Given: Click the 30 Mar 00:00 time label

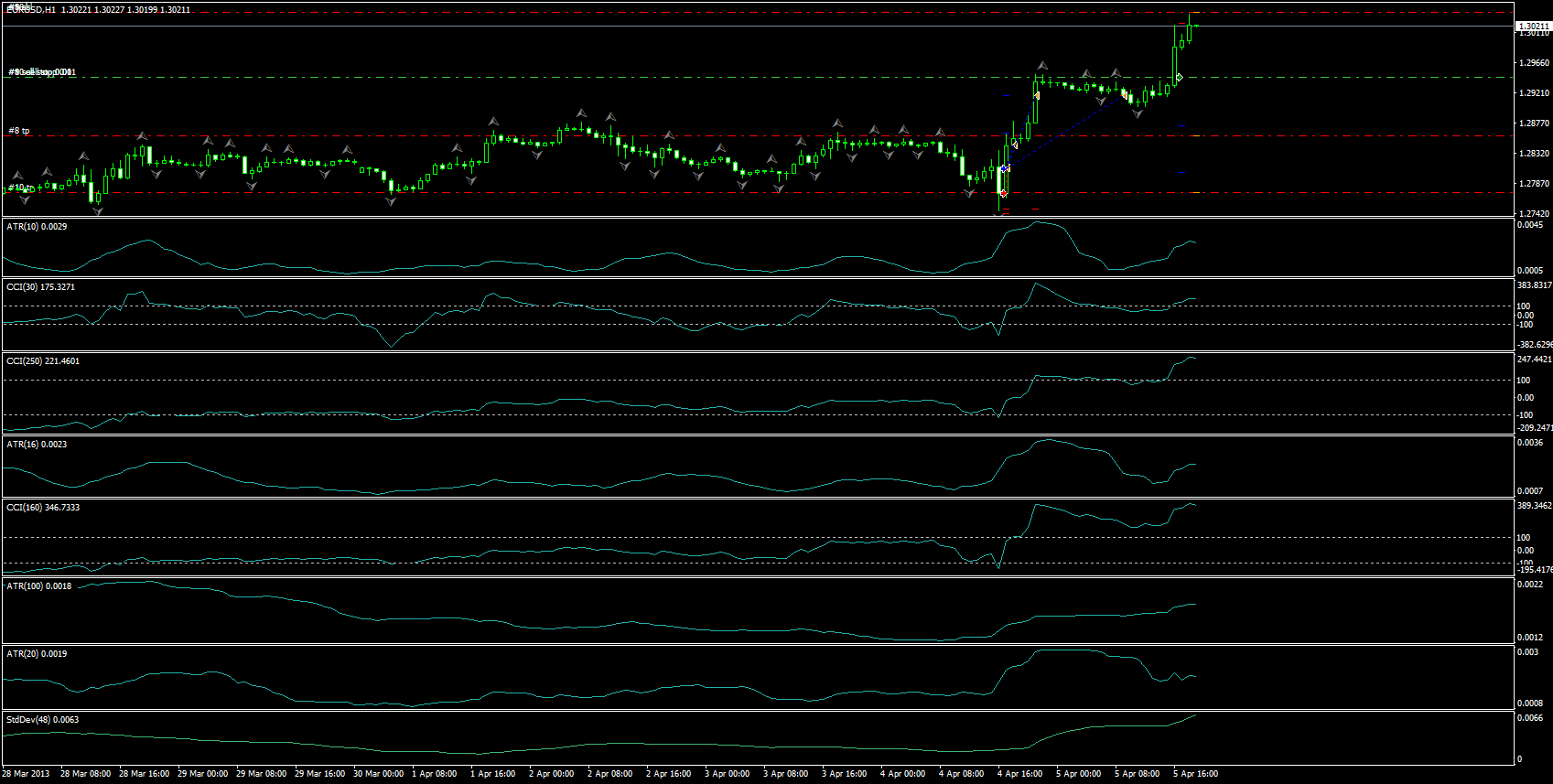Looking at the screenshot, I should tap(379, 774).
